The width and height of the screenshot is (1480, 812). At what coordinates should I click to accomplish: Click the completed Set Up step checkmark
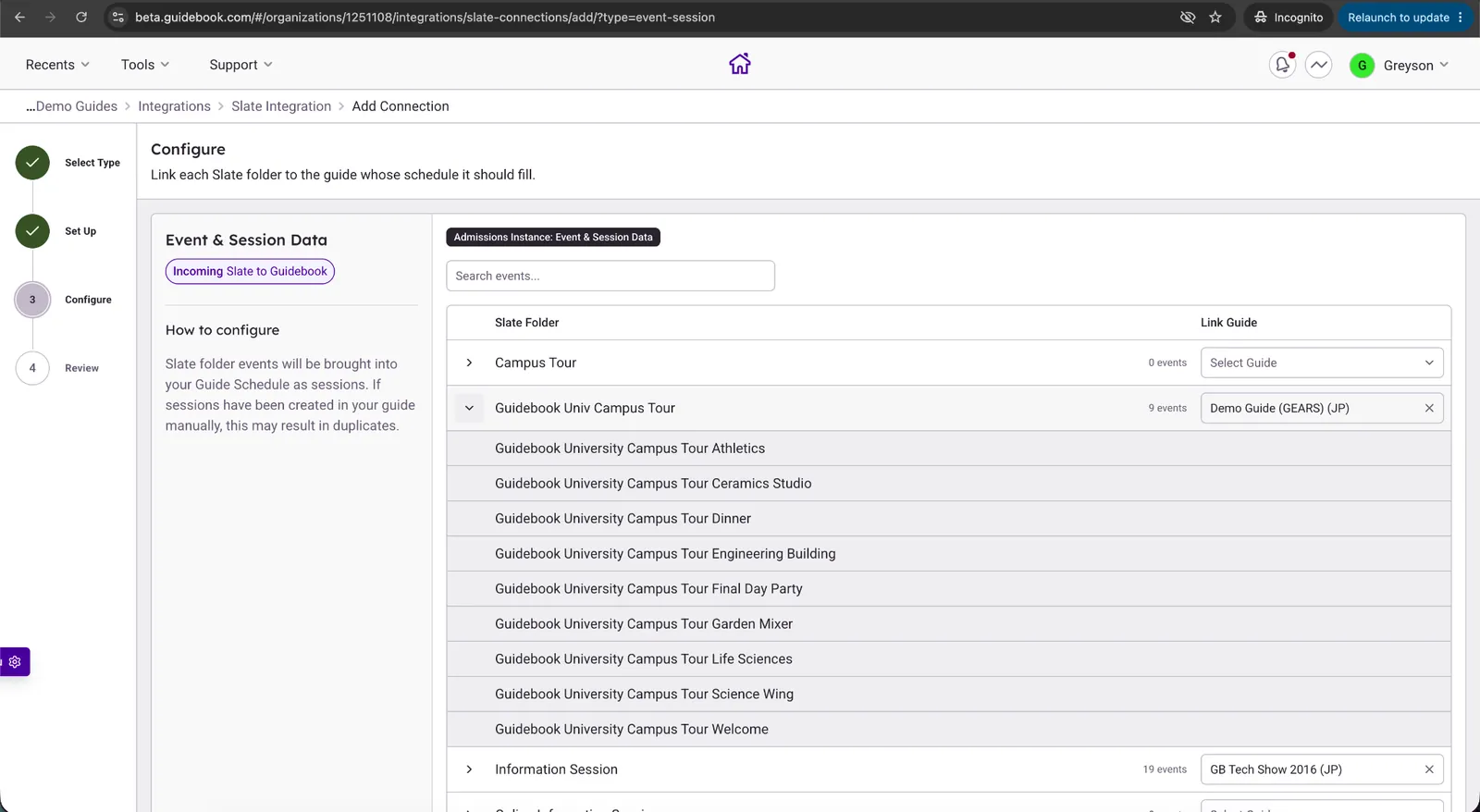click(32, 231)
